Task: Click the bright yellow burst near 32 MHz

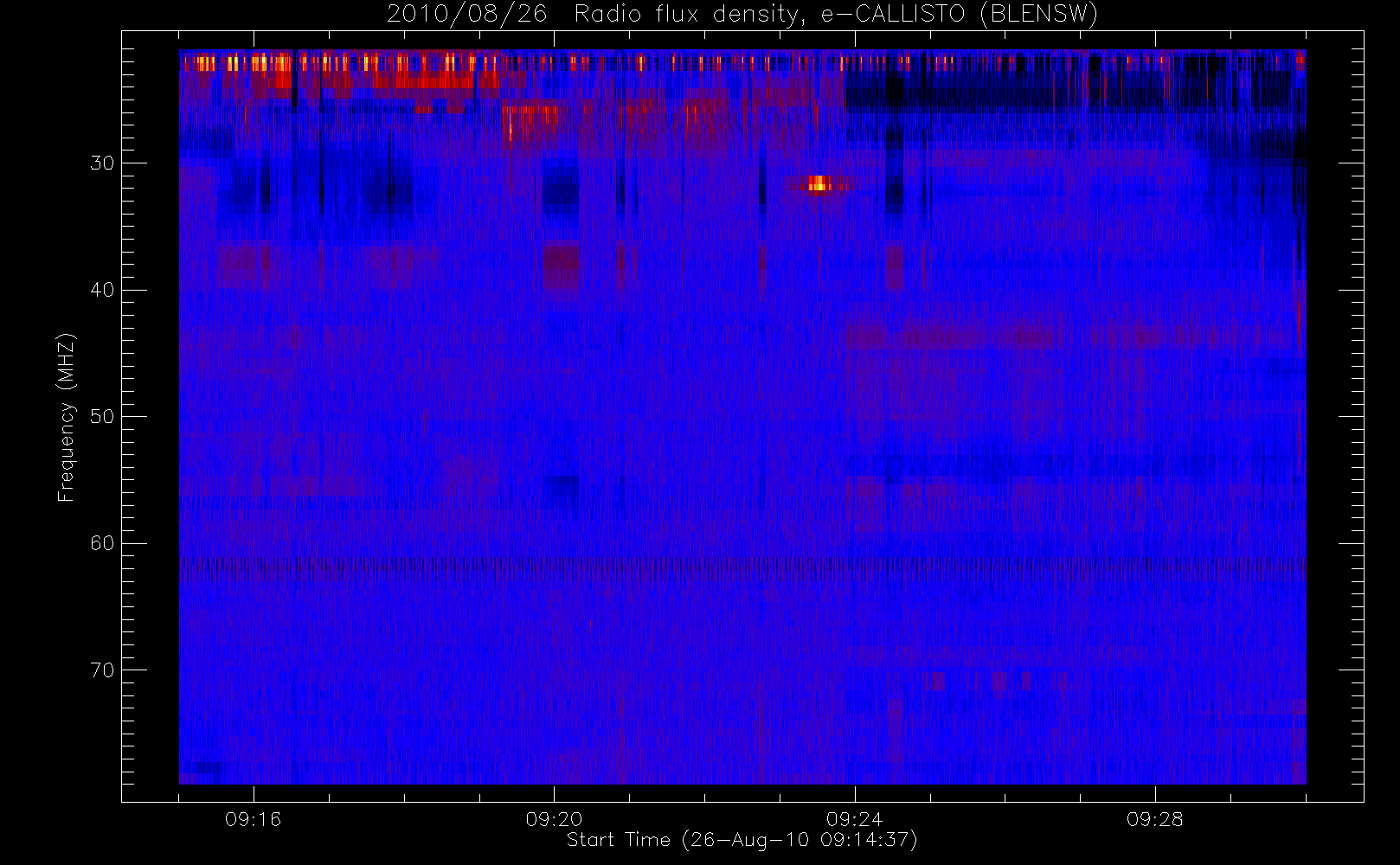Action: click(x=819, y=183)
